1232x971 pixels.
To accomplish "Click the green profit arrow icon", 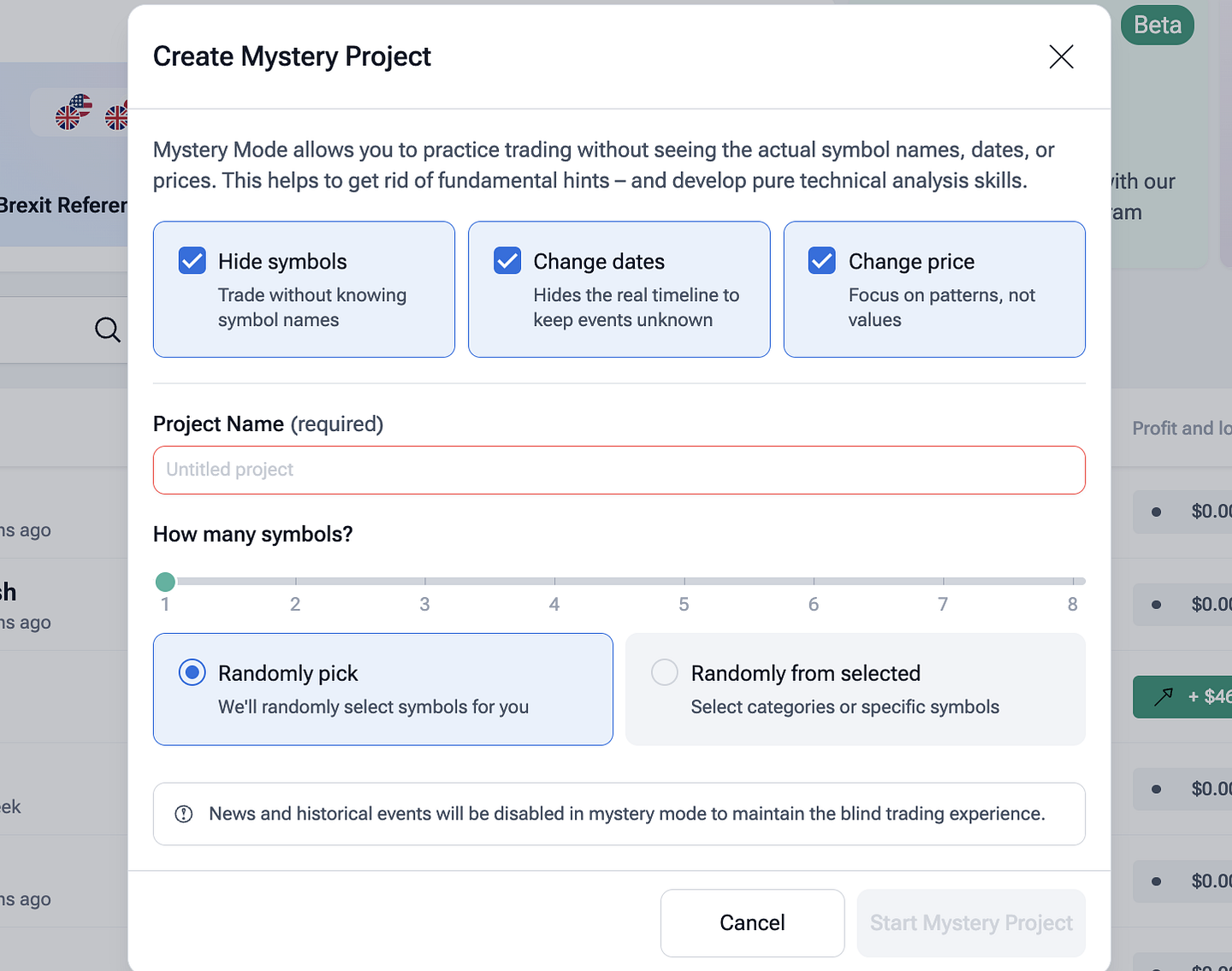I will (x=1163, y=697).
